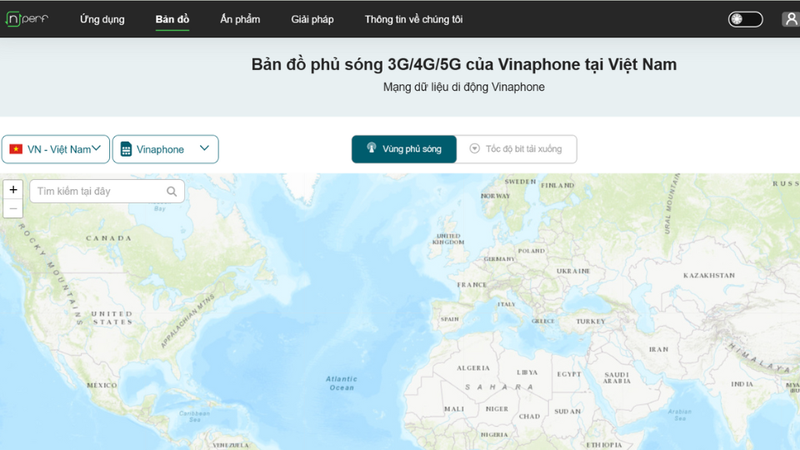Focus the Tìm kiếm tại đây search field

pyautogui.click(x=107, y=191)
